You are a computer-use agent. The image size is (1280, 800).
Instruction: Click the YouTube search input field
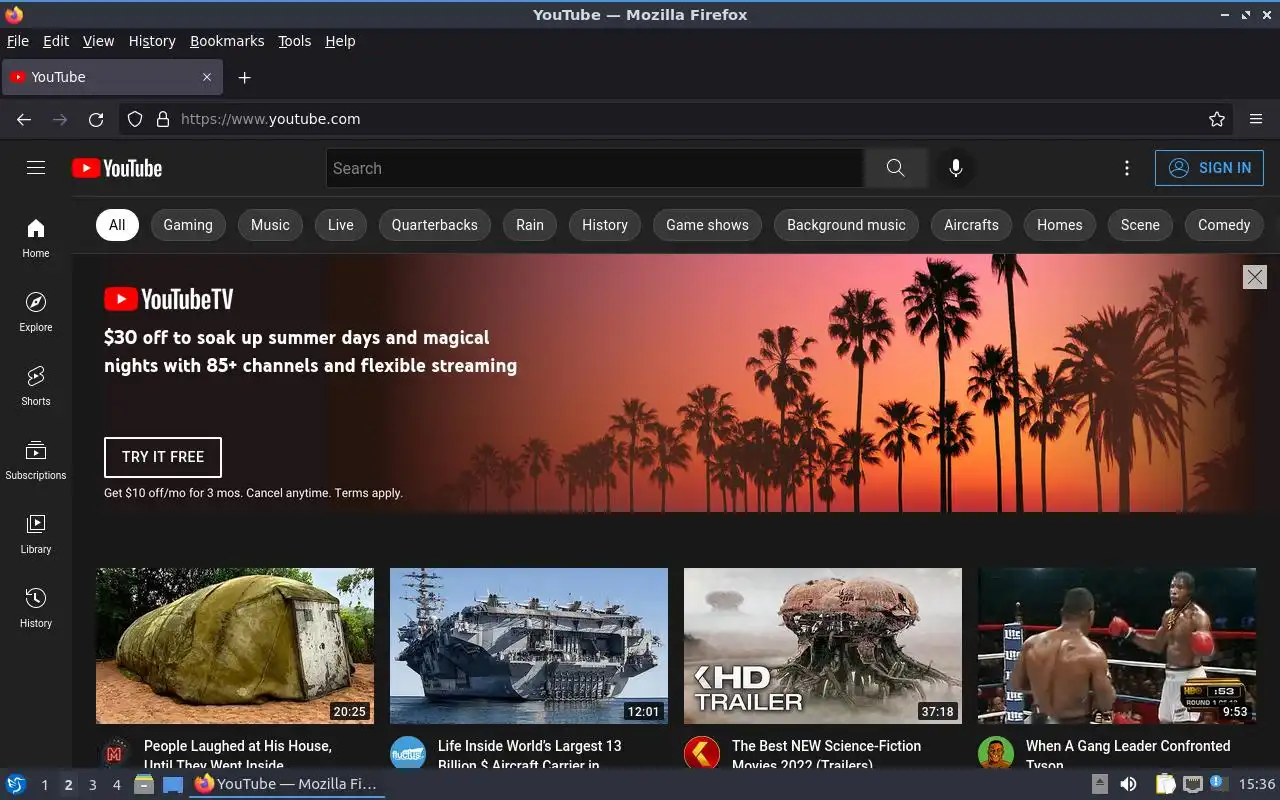[595, 168]
